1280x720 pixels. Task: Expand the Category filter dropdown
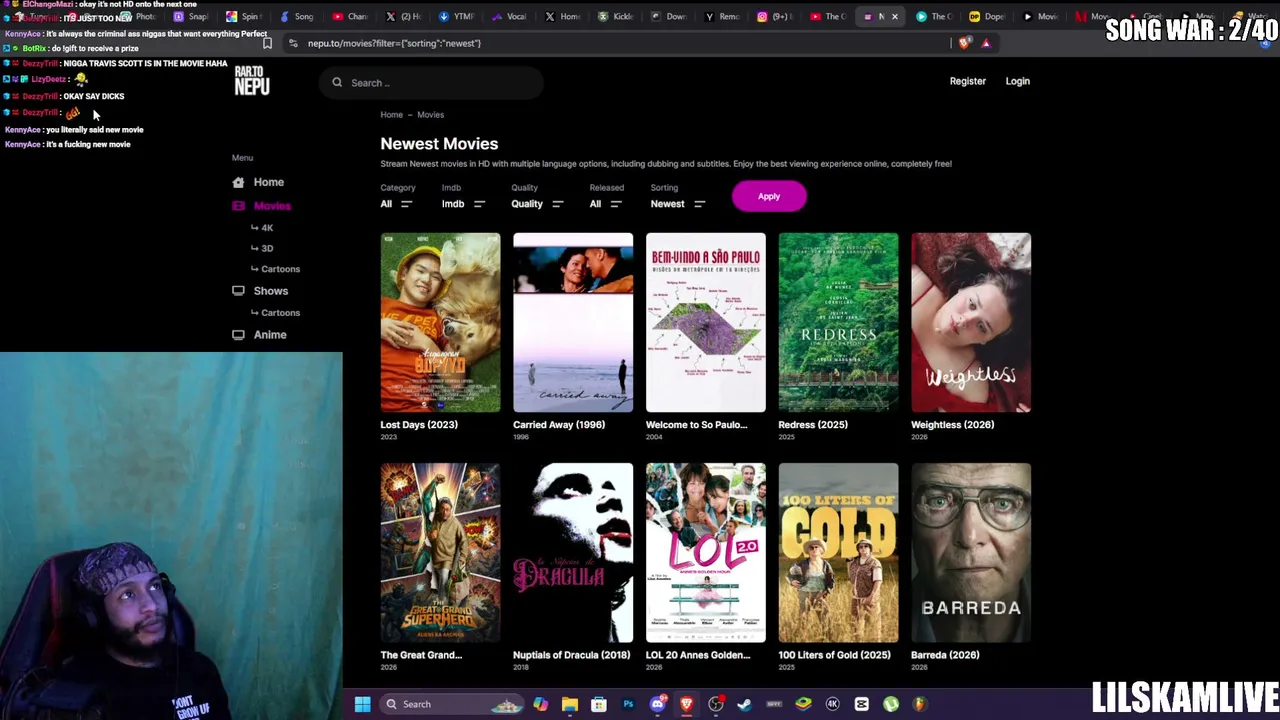[396, 204]
